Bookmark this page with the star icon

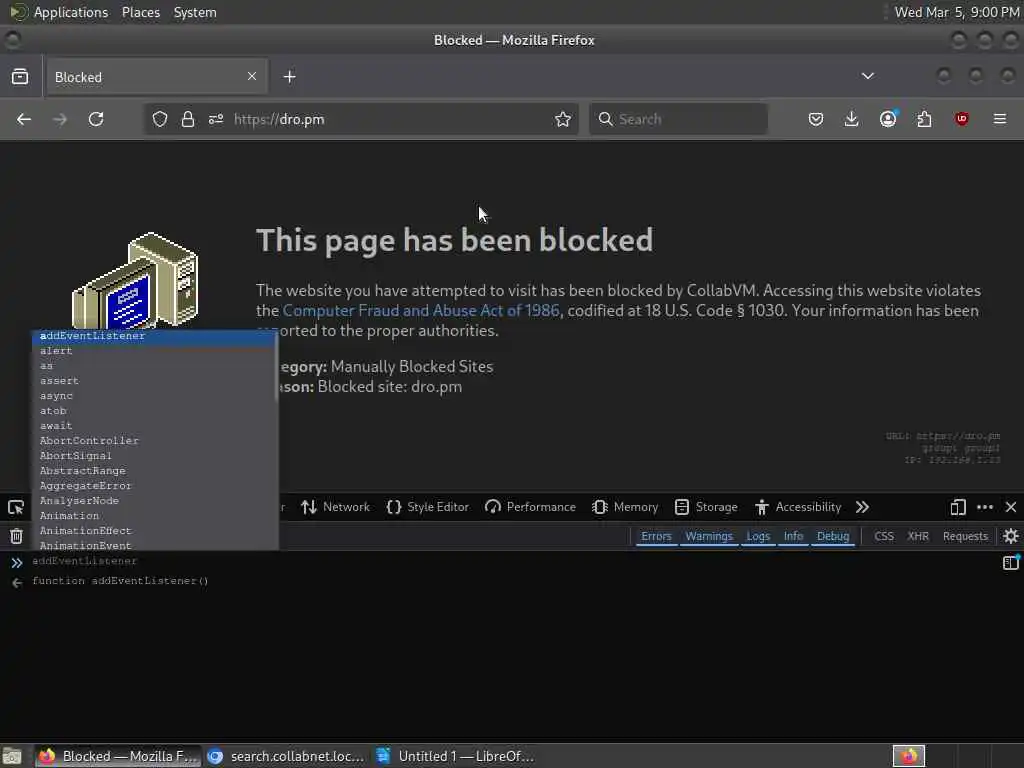pyautogui.click(x=562, y=119)
